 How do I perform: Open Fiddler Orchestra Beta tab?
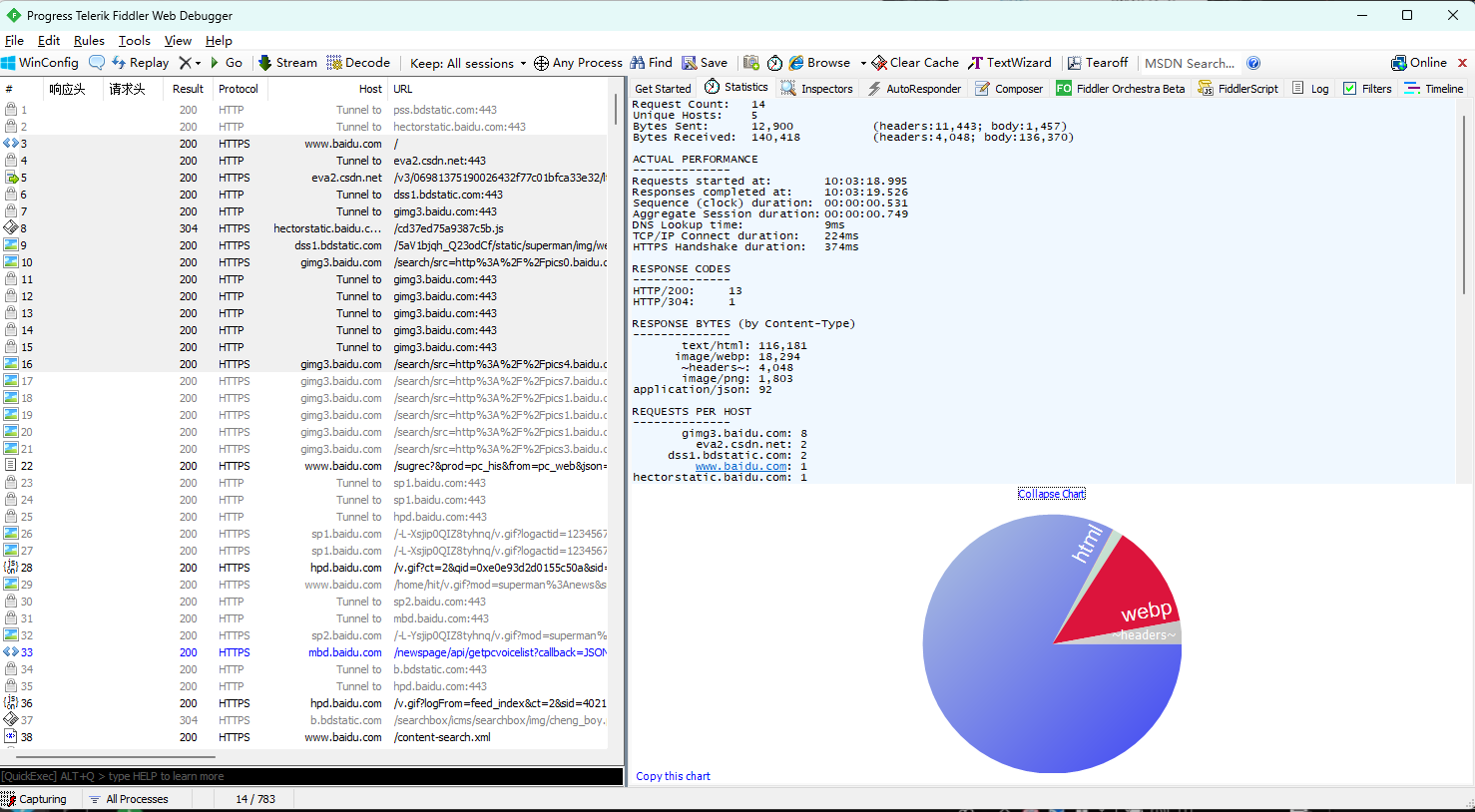(x=1121, y=89)
